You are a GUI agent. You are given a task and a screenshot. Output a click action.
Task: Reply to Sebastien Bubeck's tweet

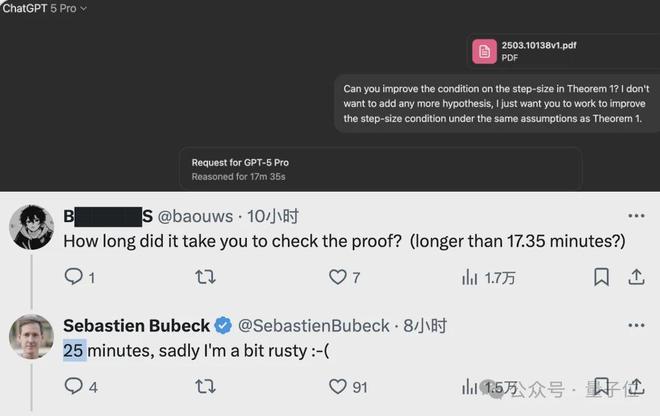pyautogui.click(x=73, y=386)
